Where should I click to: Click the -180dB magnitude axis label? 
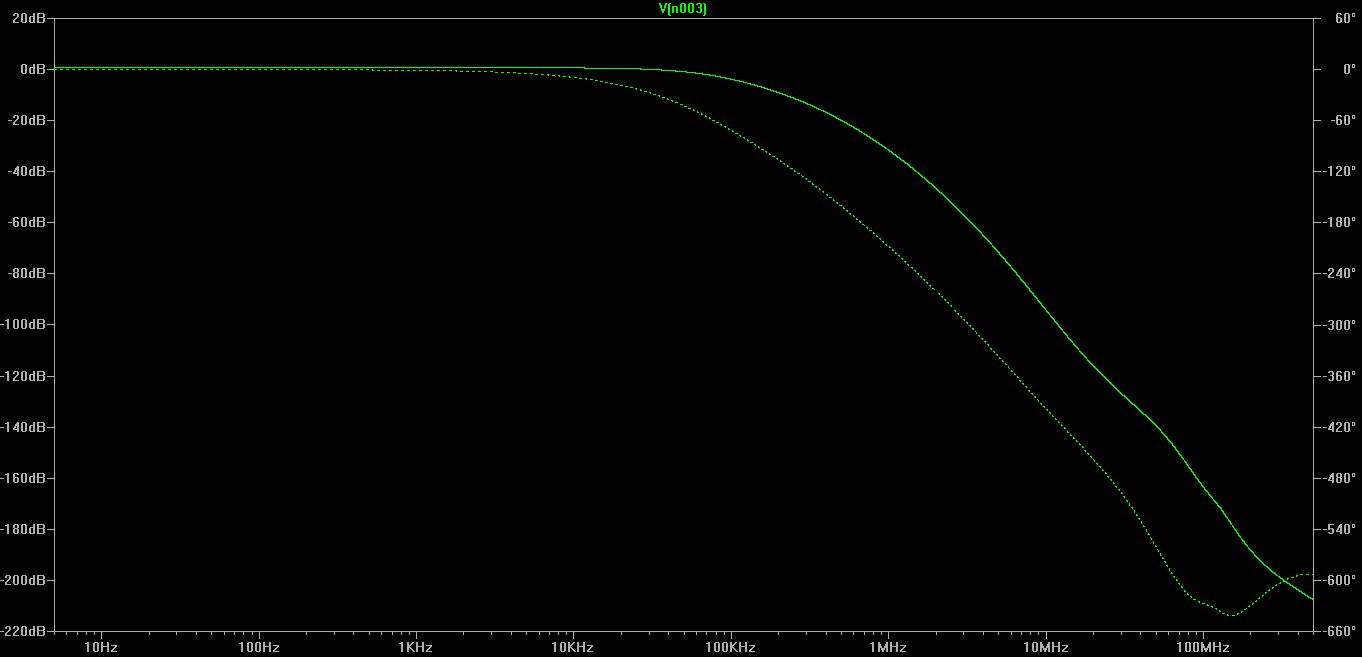click(x=25, y=529)
